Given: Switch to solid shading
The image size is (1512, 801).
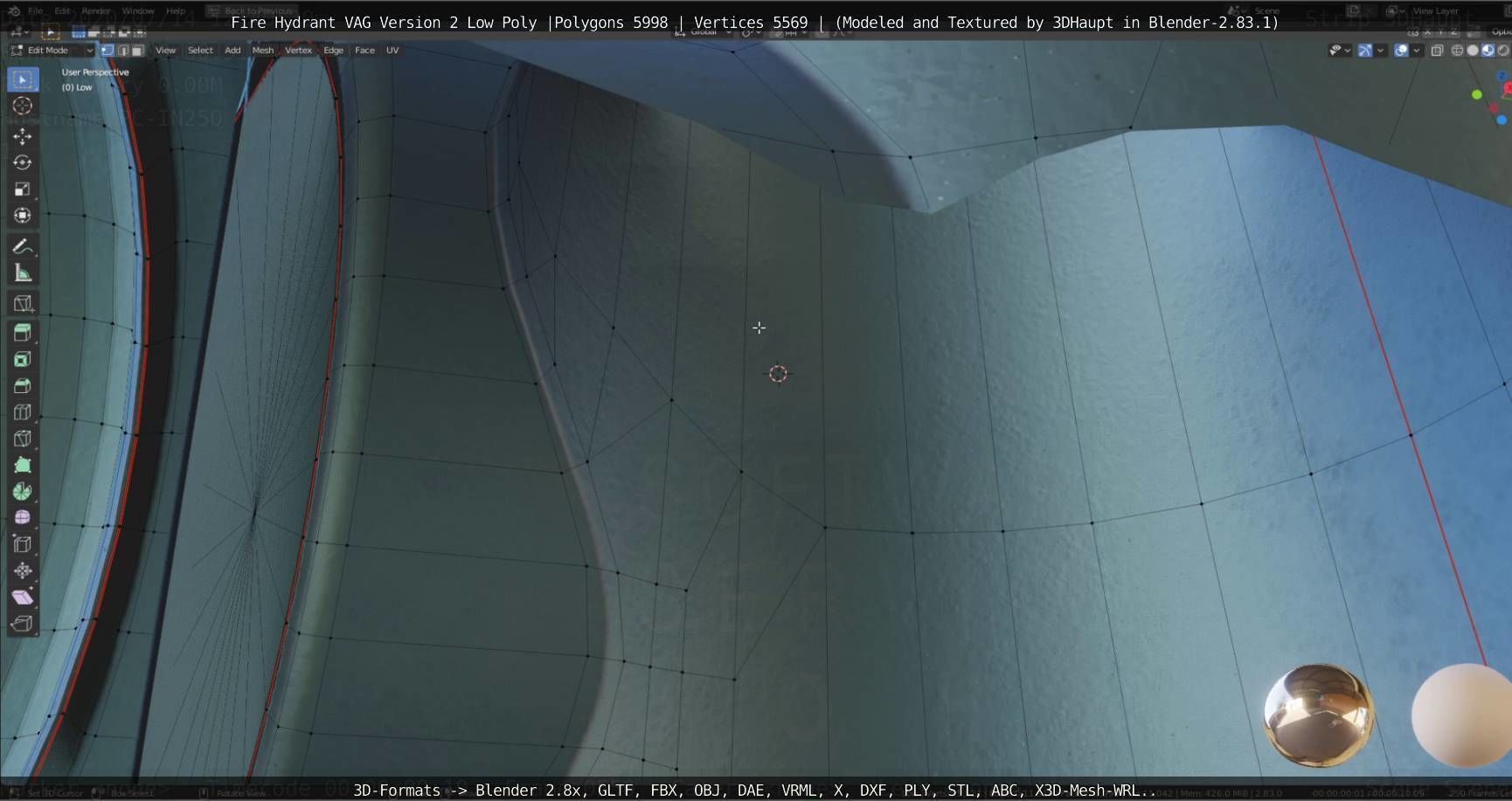Looking at the screenshot, I should pos(1473,51).
